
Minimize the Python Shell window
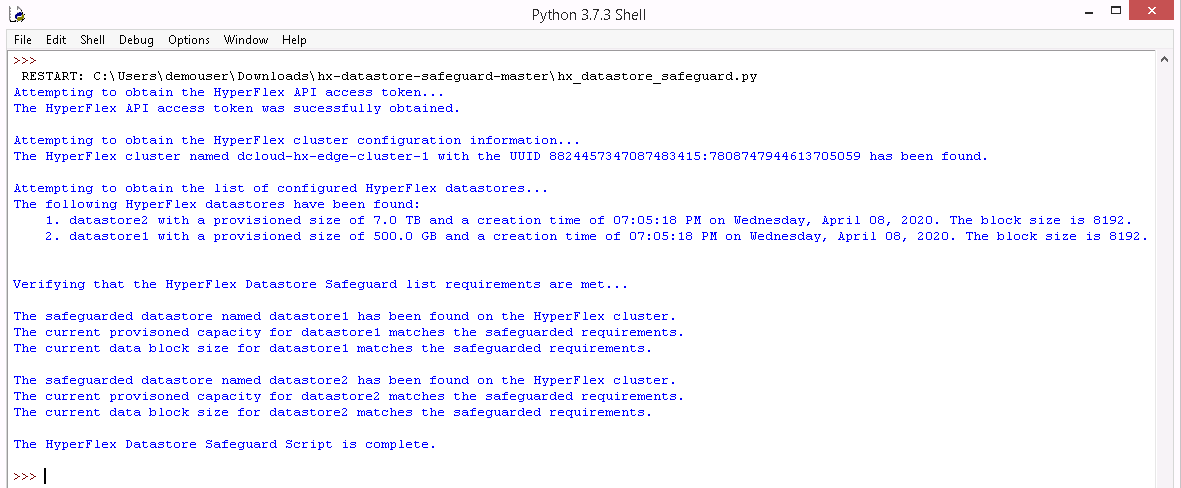(1088, 11)
